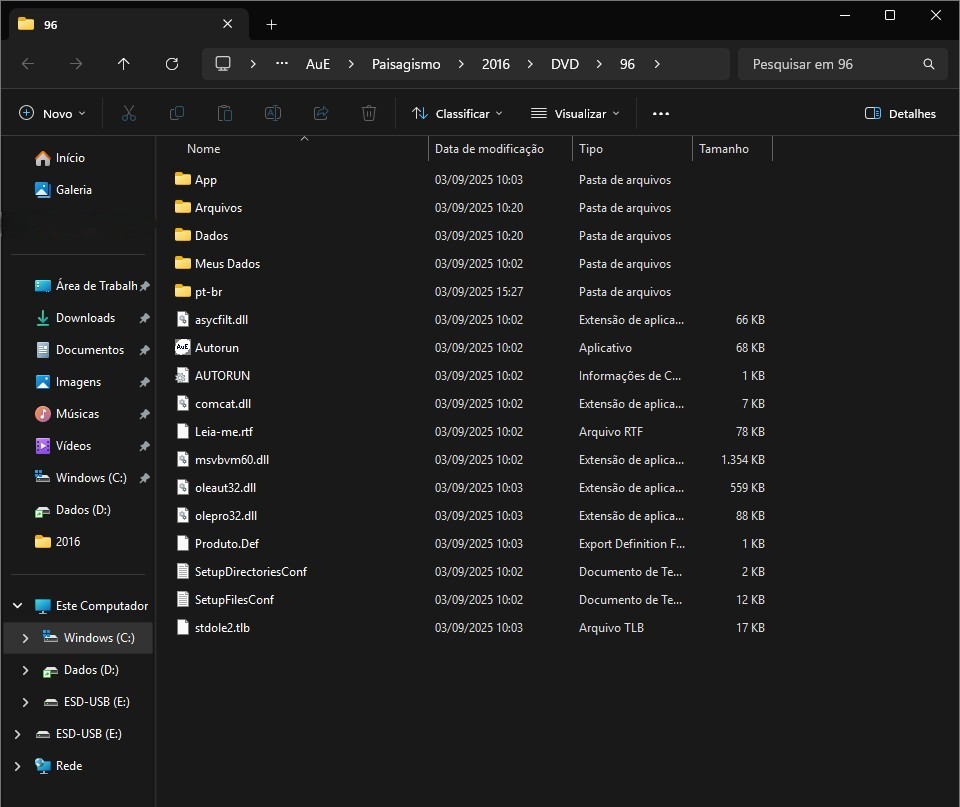960x807 pixels.
Task: Open the Visualizar view dropdown
Action: pos(575,113)
